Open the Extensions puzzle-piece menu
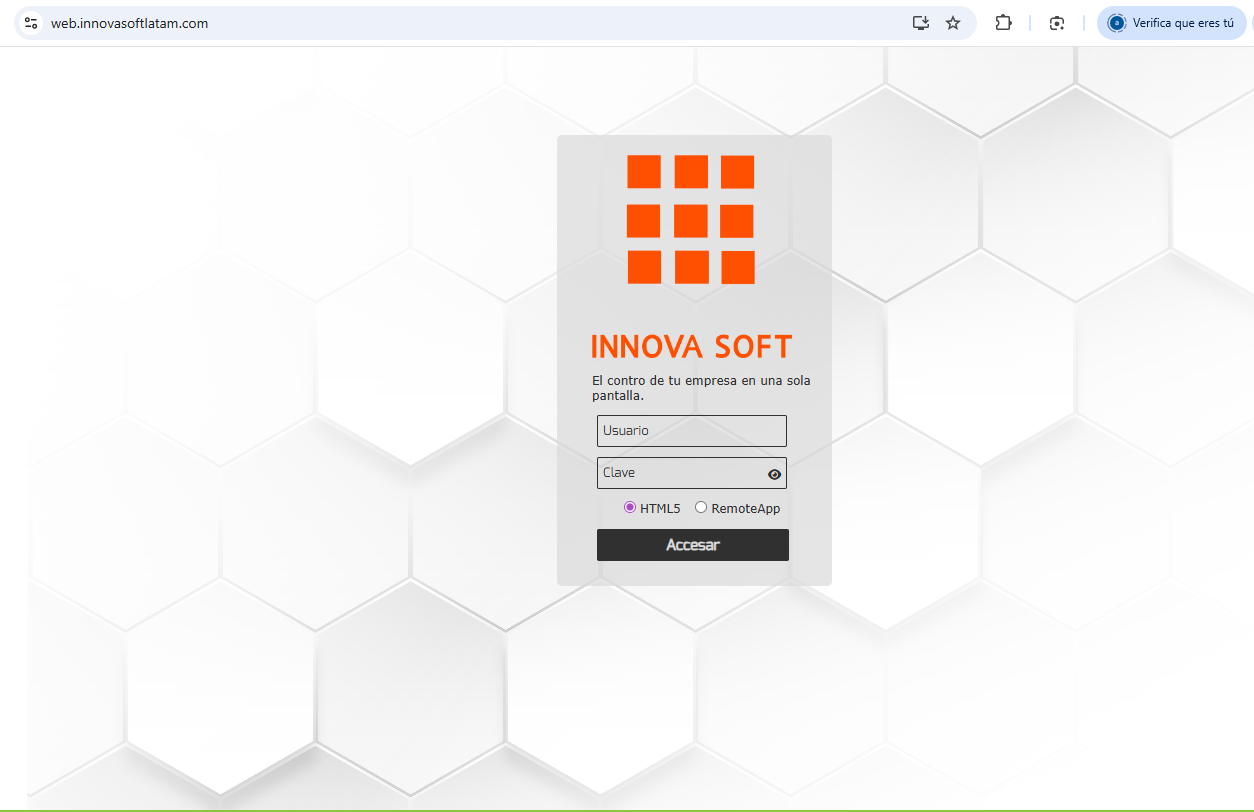1254x812 pixels. coord(1003,23)
